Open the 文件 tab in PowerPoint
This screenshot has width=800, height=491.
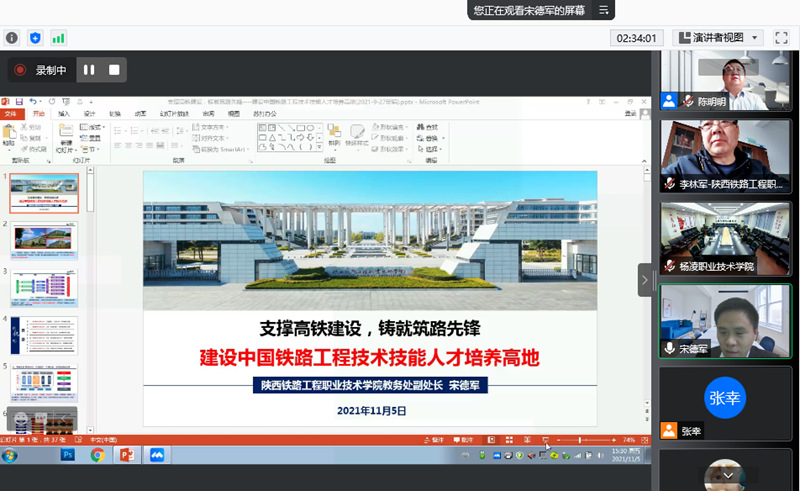[x=12, y=114]
